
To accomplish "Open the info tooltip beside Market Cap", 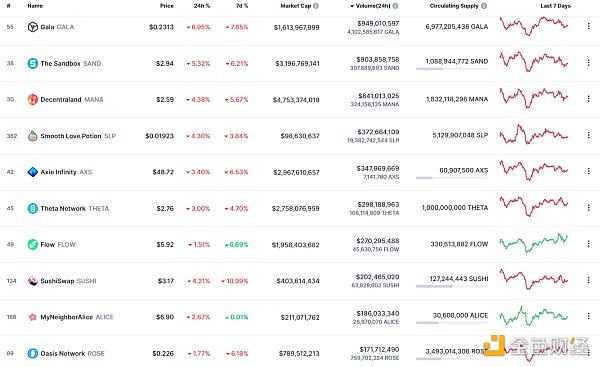I will pos(316,6).
